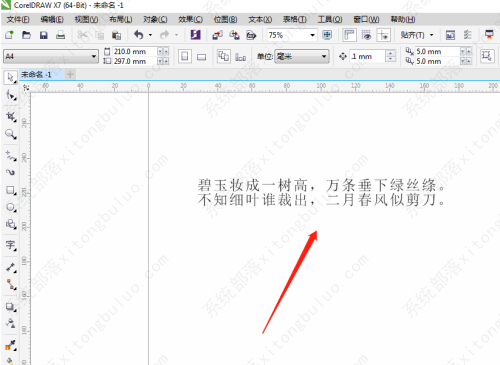Screen dimensions: 500x365
Task: Select the Ellipse tool
Action: point(11,208)
